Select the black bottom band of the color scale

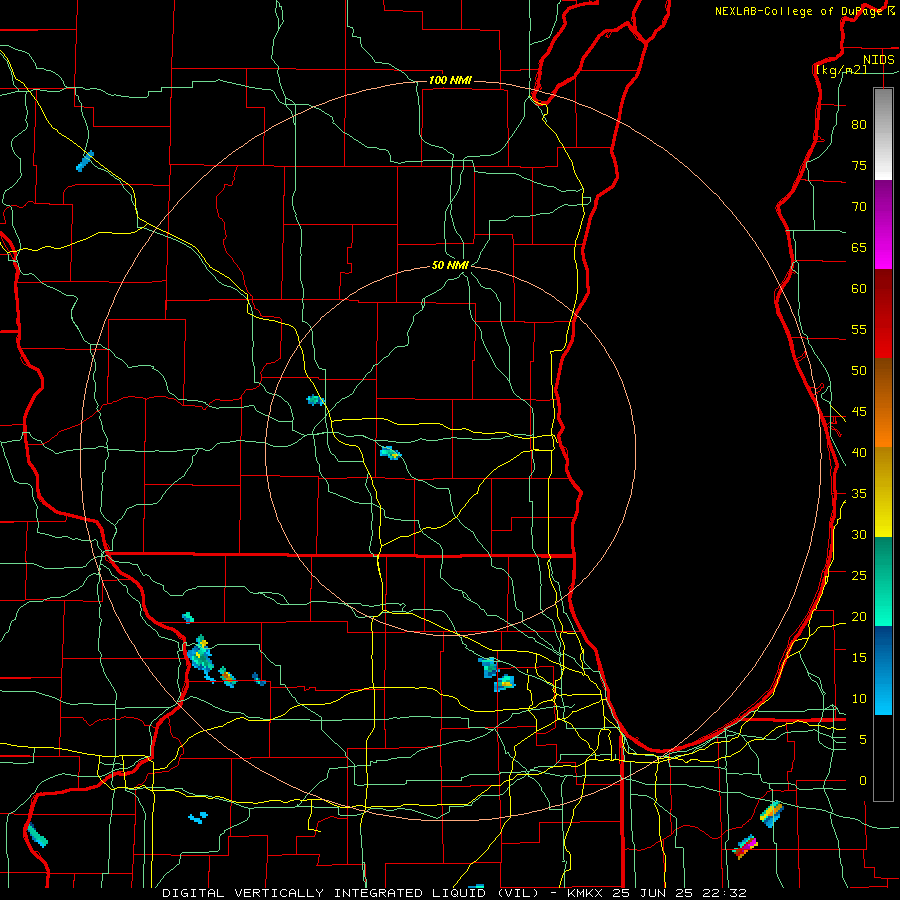tap(883, 758)
